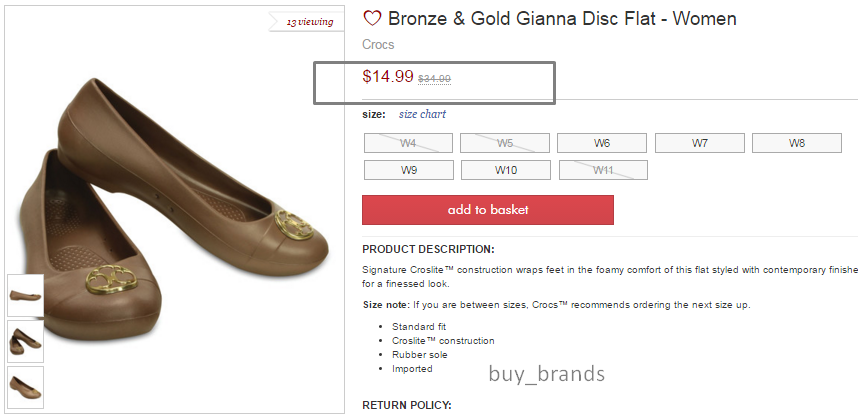858x416 pixels.
Task: Click the sold-out W11 size option
Action: click(602, 170)
